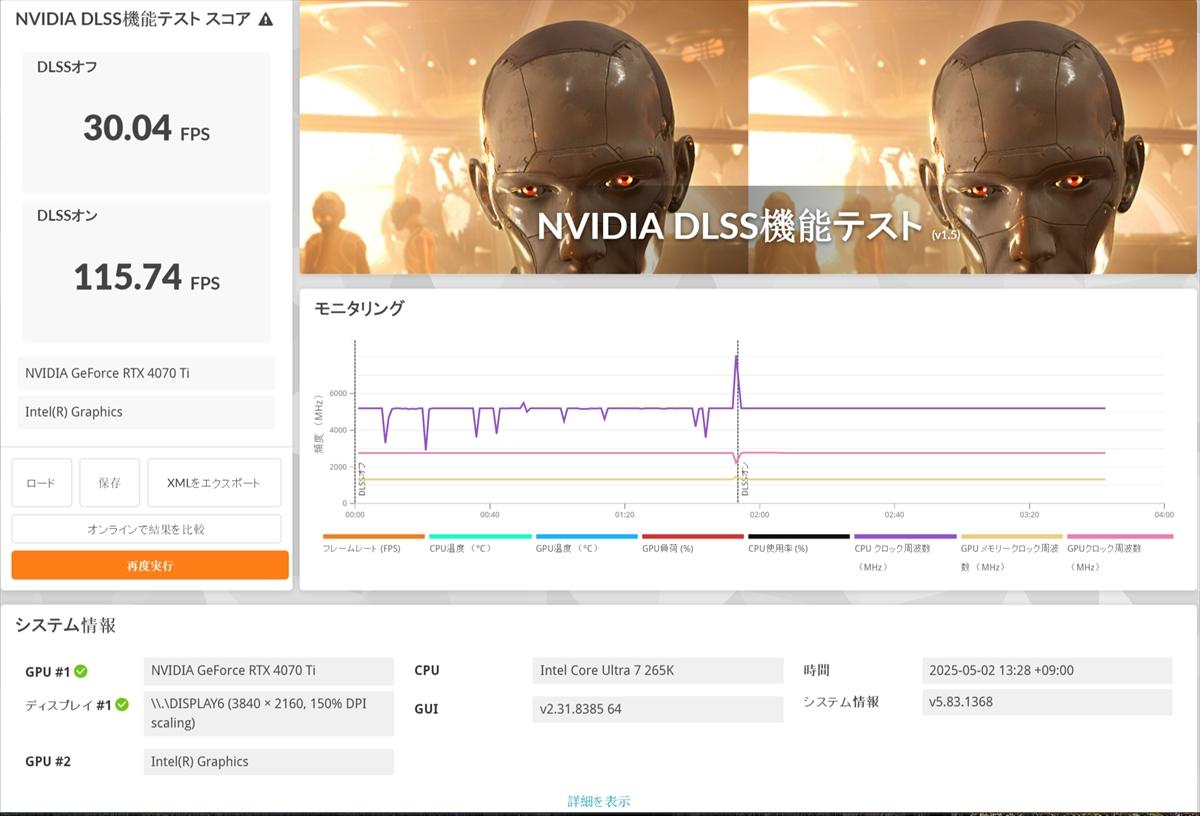1200x816 pixels.
Task: Click the 保存 button
Action: coord(110,483)
